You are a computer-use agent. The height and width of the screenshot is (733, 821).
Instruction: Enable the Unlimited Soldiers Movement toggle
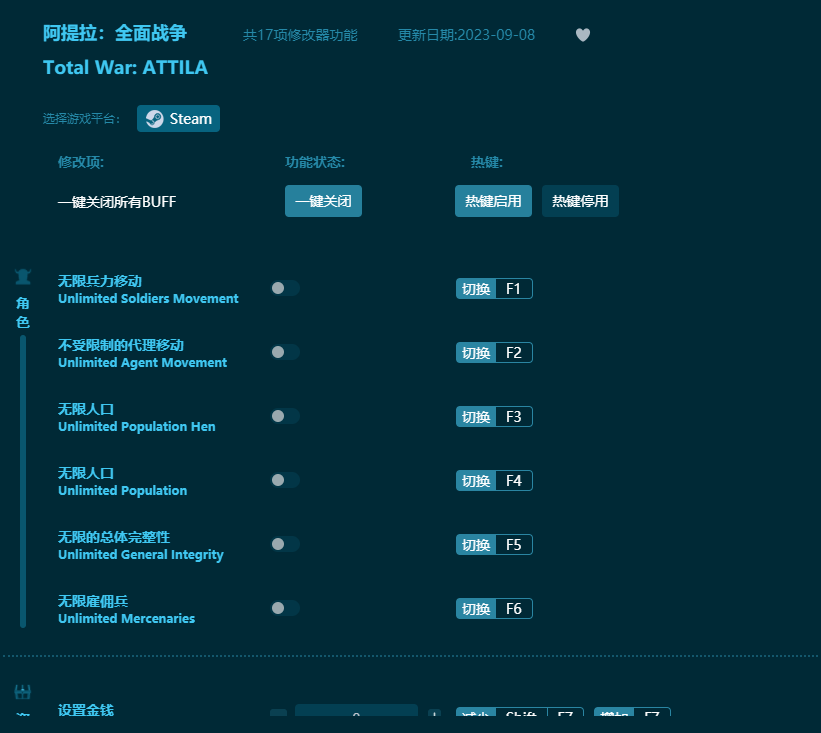coord(284,287)
